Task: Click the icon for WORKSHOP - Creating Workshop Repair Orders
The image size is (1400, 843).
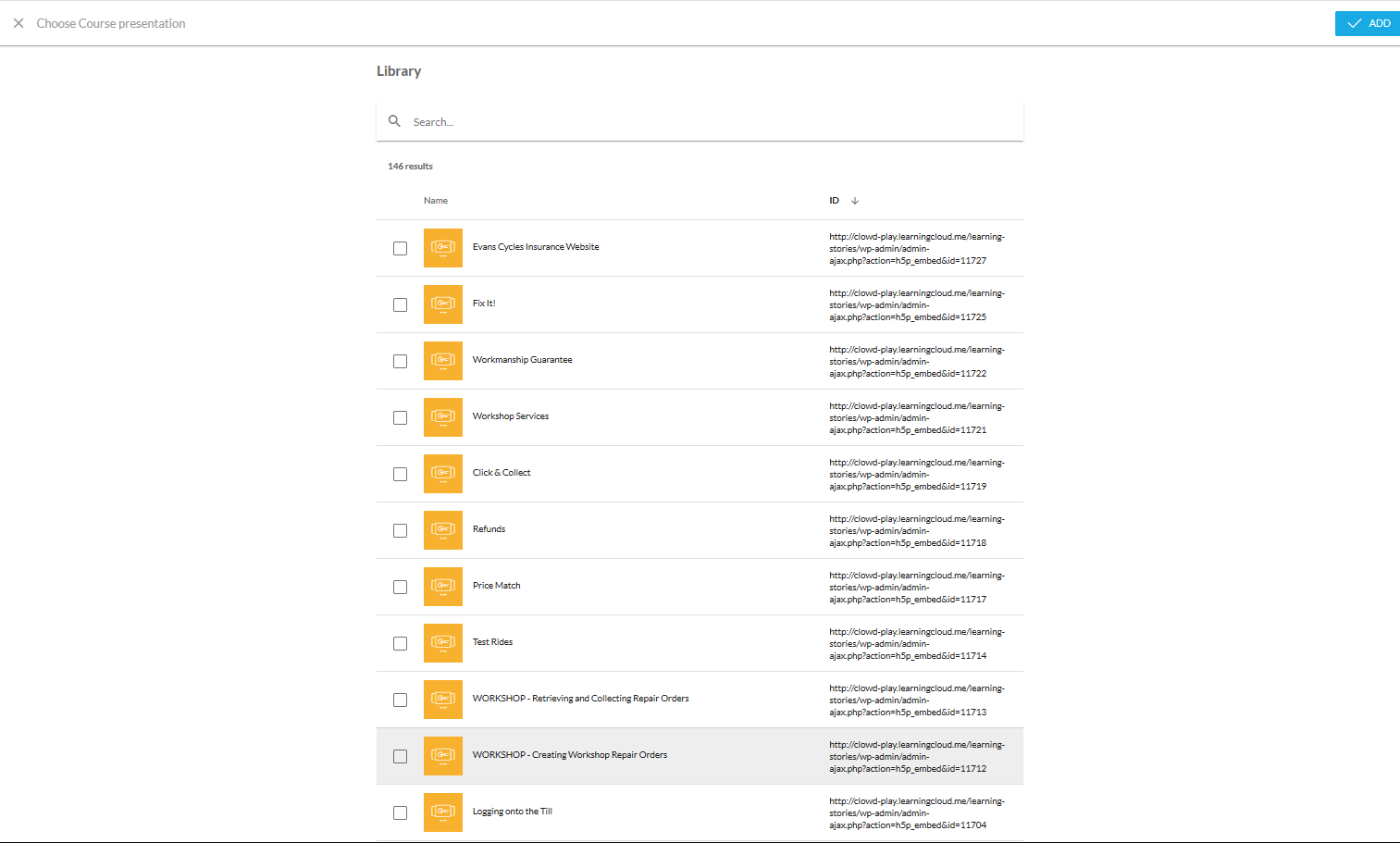Action: (443, 756)
